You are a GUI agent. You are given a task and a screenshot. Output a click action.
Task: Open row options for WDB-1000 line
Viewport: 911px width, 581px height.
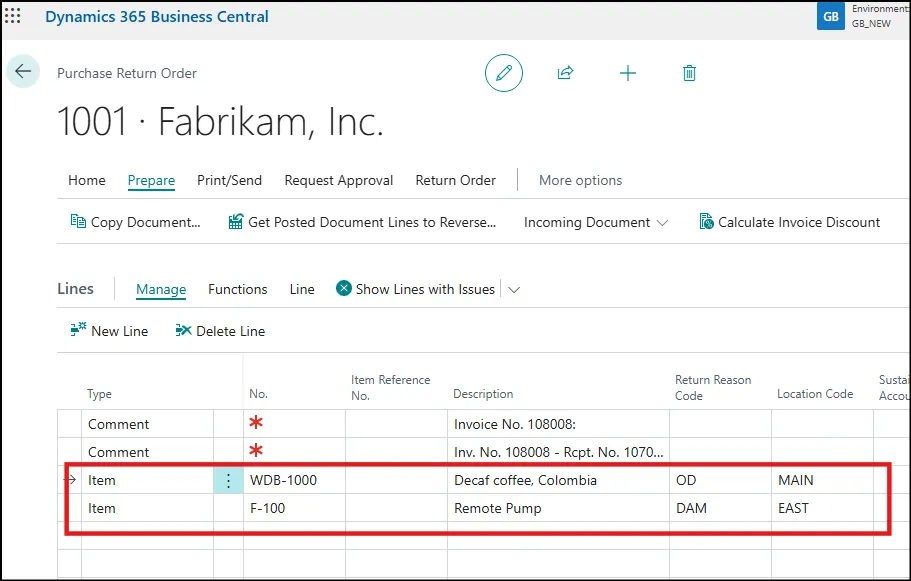click(x=228, y=480)
